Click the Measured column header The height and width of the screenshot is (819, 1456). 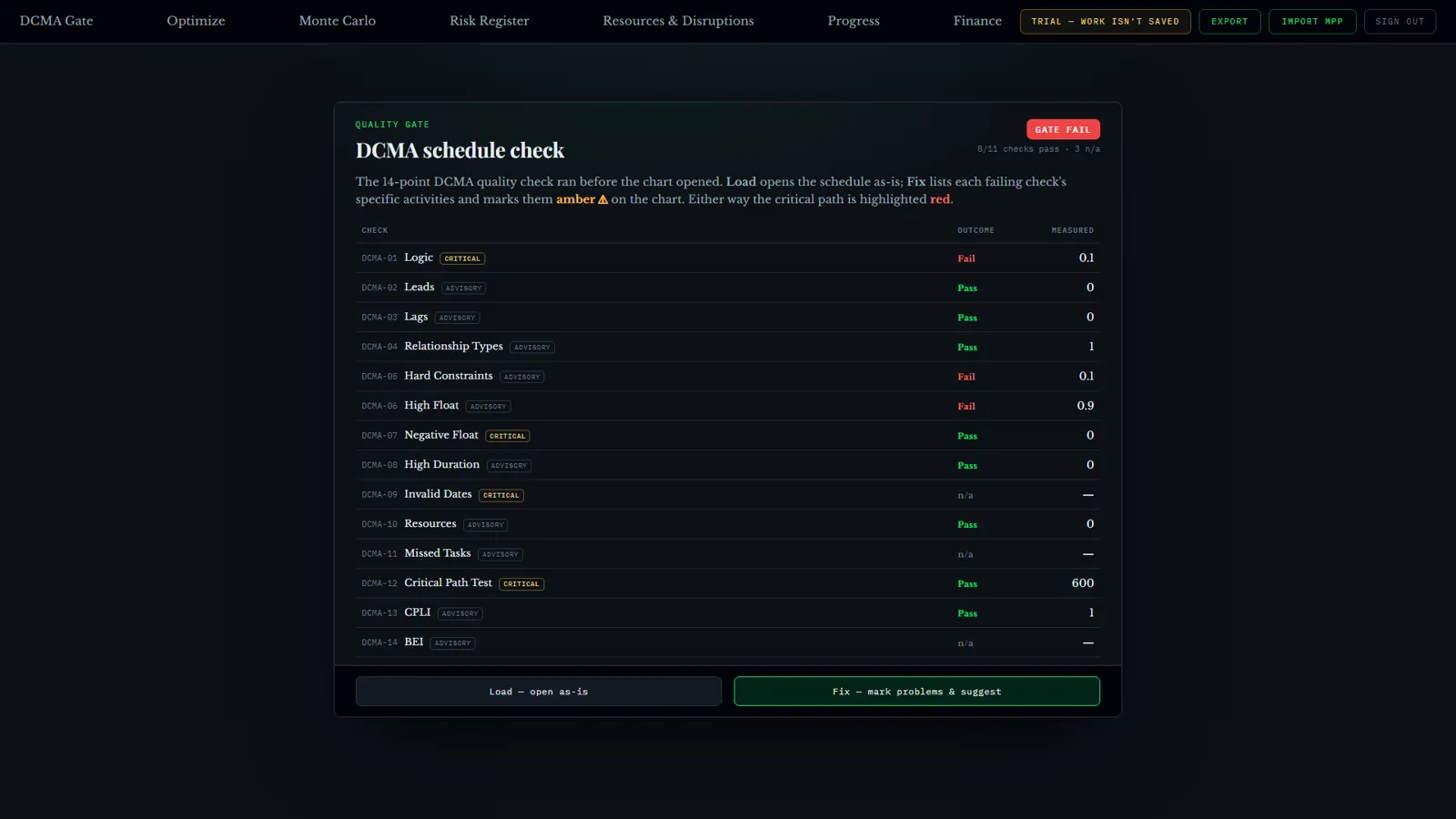tap(1073, 230)
